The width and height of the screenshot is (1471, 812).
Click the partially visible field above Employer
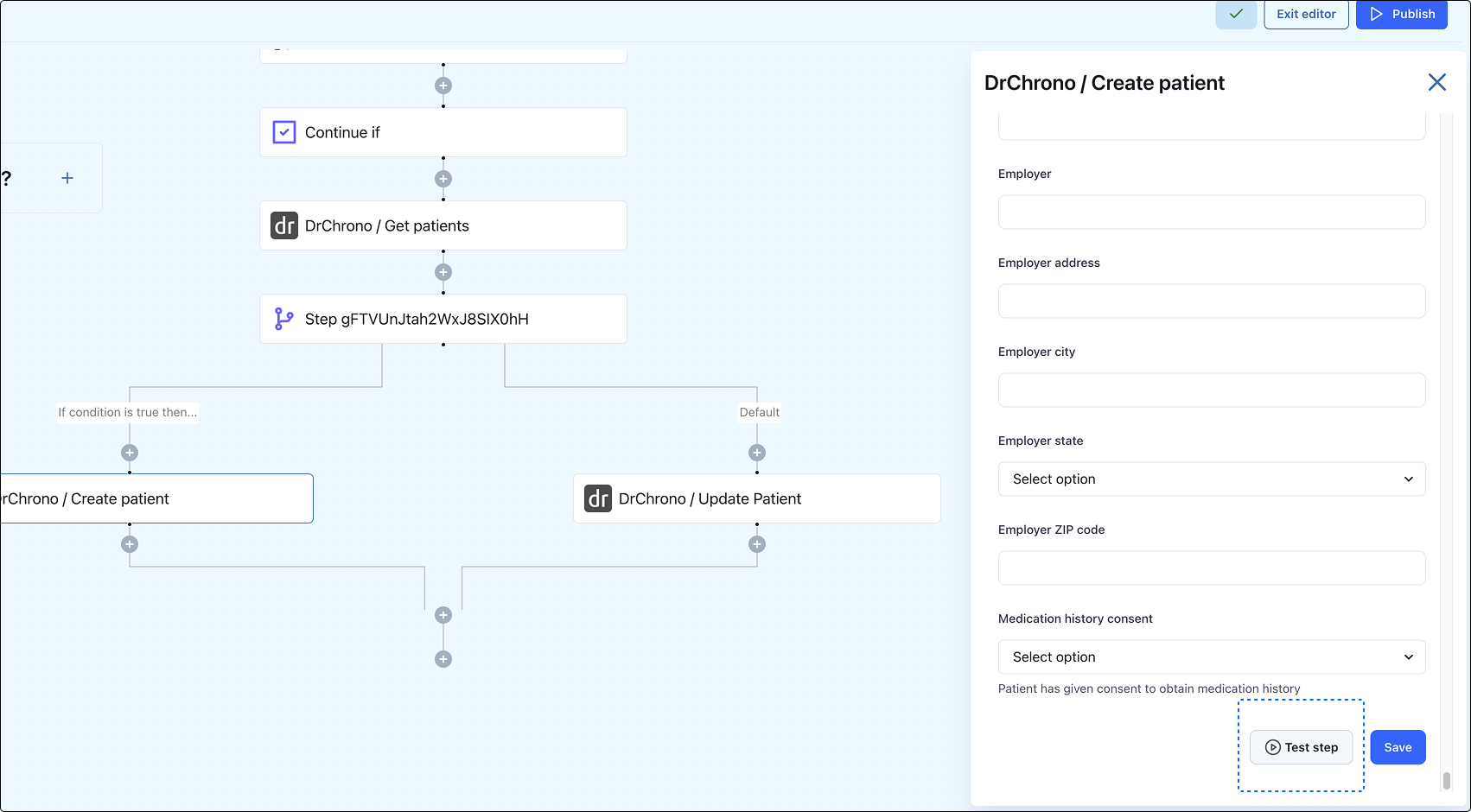pos(1212,126)
